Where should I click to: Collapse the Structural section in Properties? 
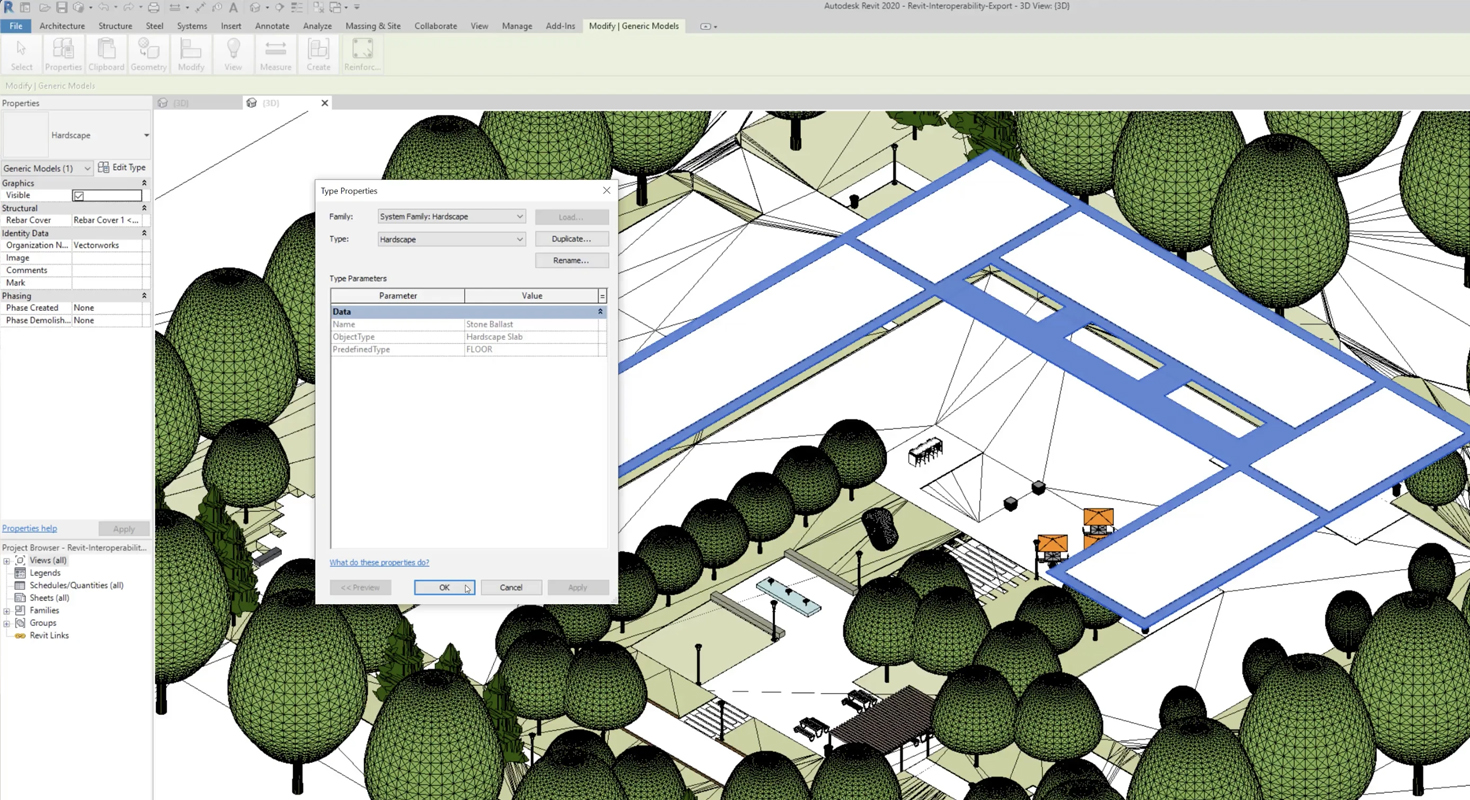point(144,208)
